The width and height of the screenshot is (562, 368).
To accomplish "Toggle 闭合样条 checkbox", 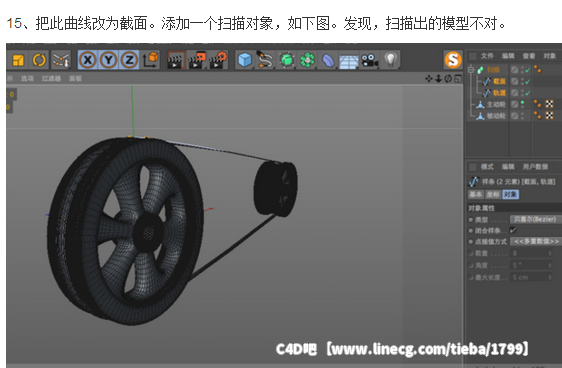I will [x=513, y=230].
